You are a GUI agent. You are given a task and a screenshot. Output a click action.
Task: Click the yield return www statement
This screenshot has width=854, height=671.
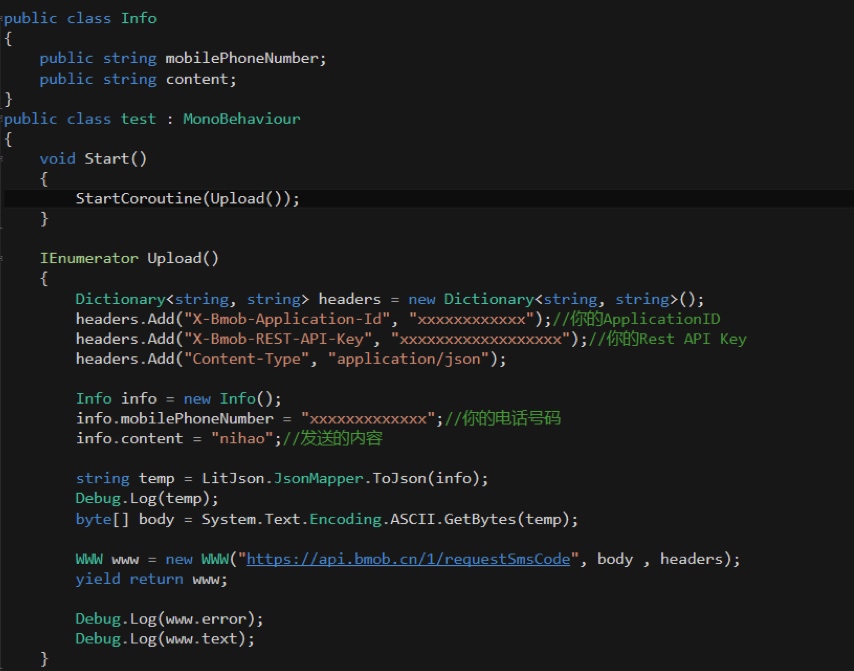pyautogui.click(x=151, y=579)
